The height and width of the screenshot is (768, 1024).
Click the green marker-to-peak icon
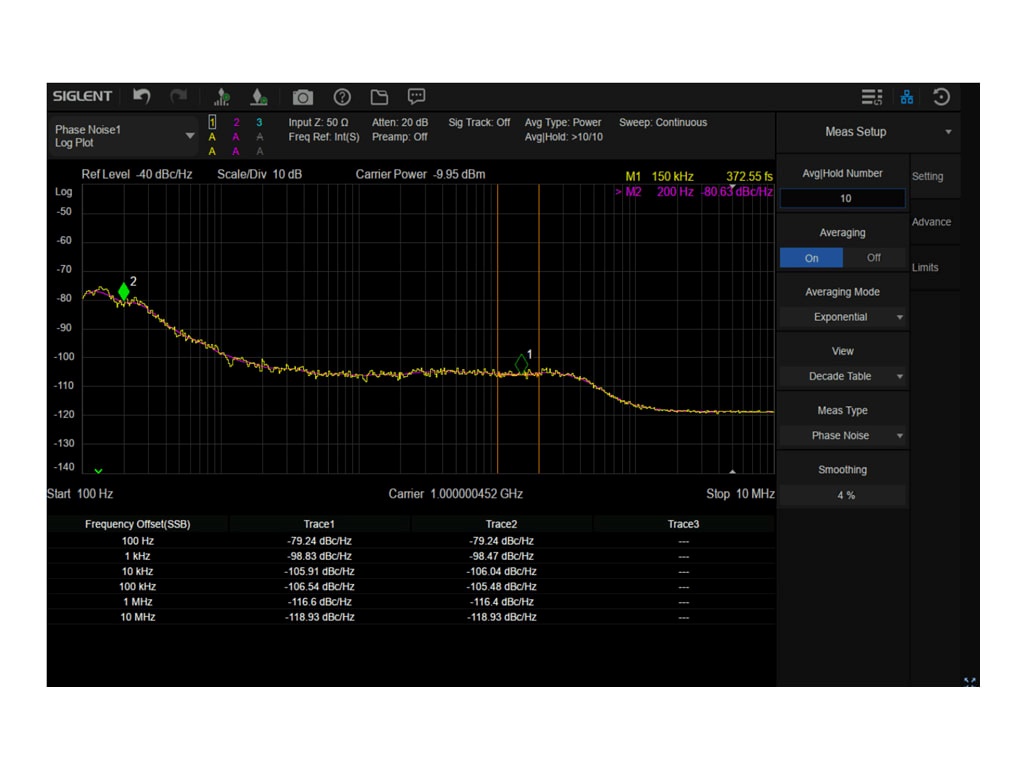259,97
